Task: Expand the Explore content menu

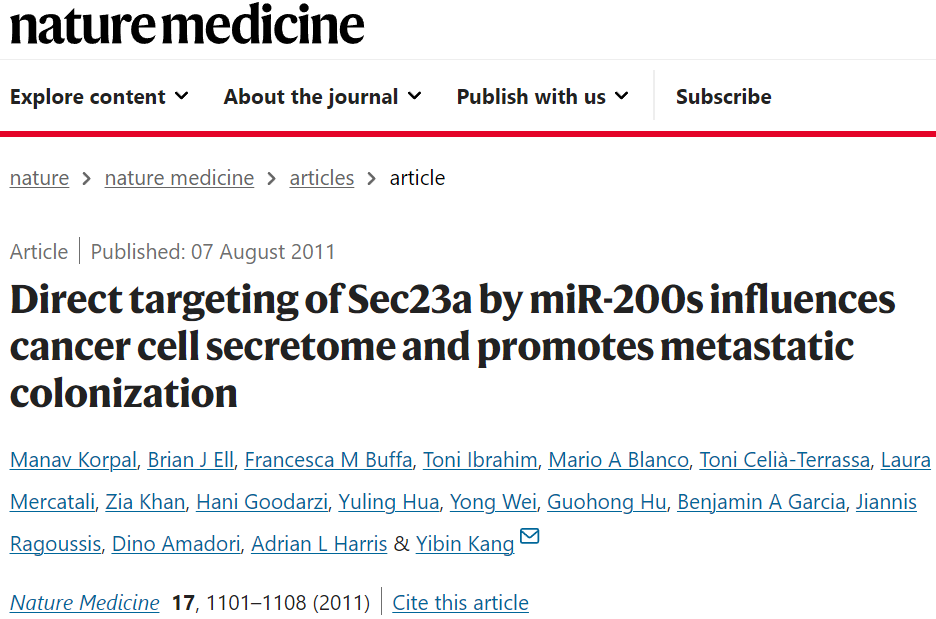Action: tap(99, 97)
